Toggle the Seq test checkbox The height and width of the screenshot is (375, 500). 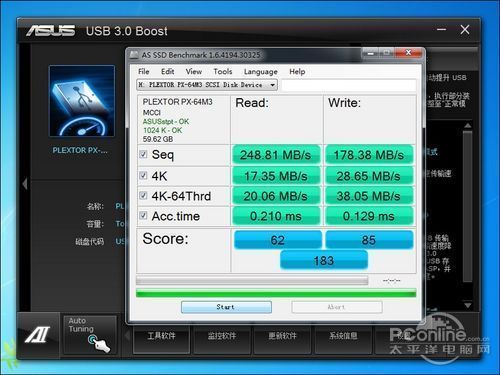pos(143,154)
